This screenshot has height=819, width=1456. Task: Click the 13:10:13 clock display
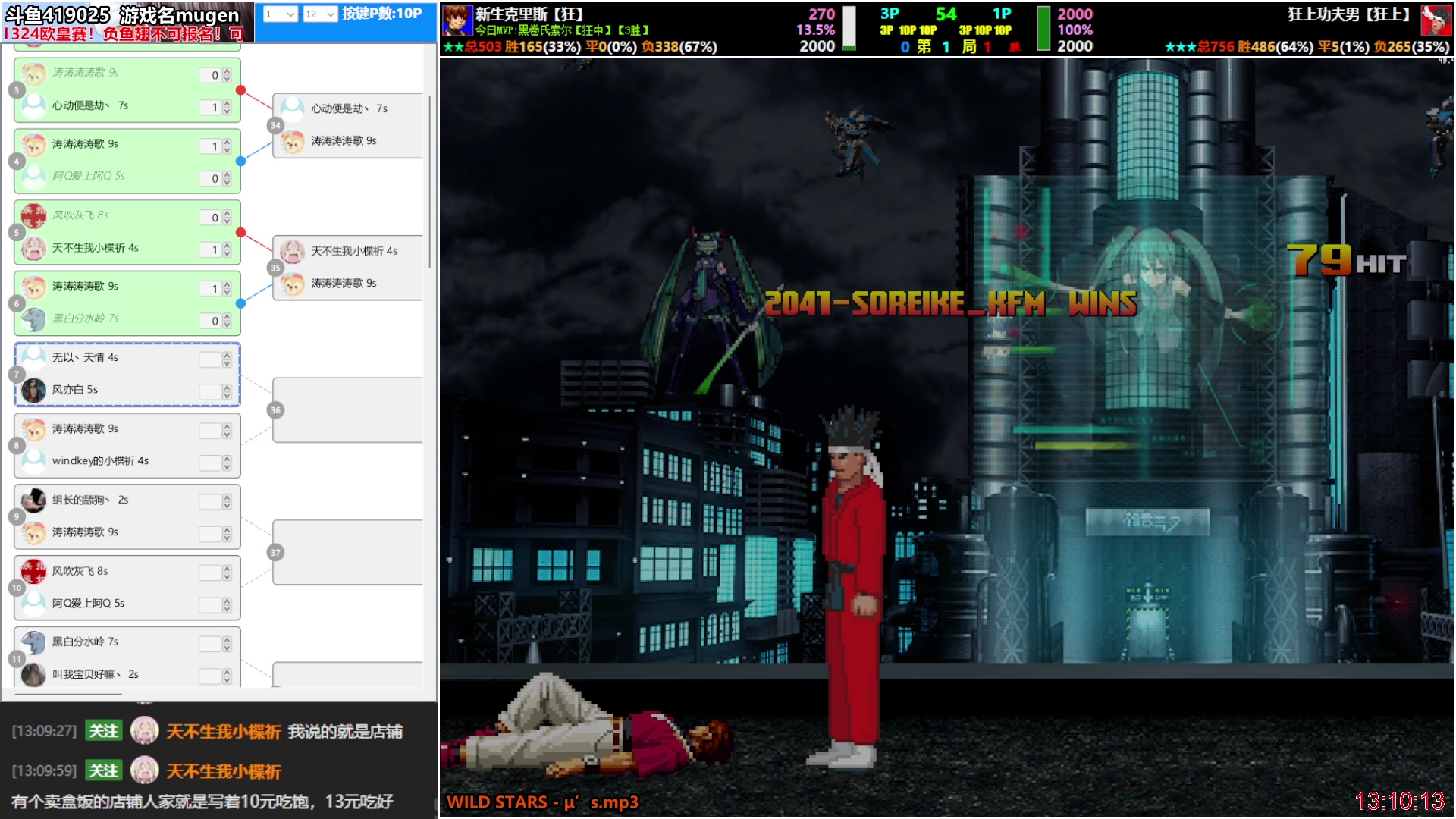[1400, 802]
